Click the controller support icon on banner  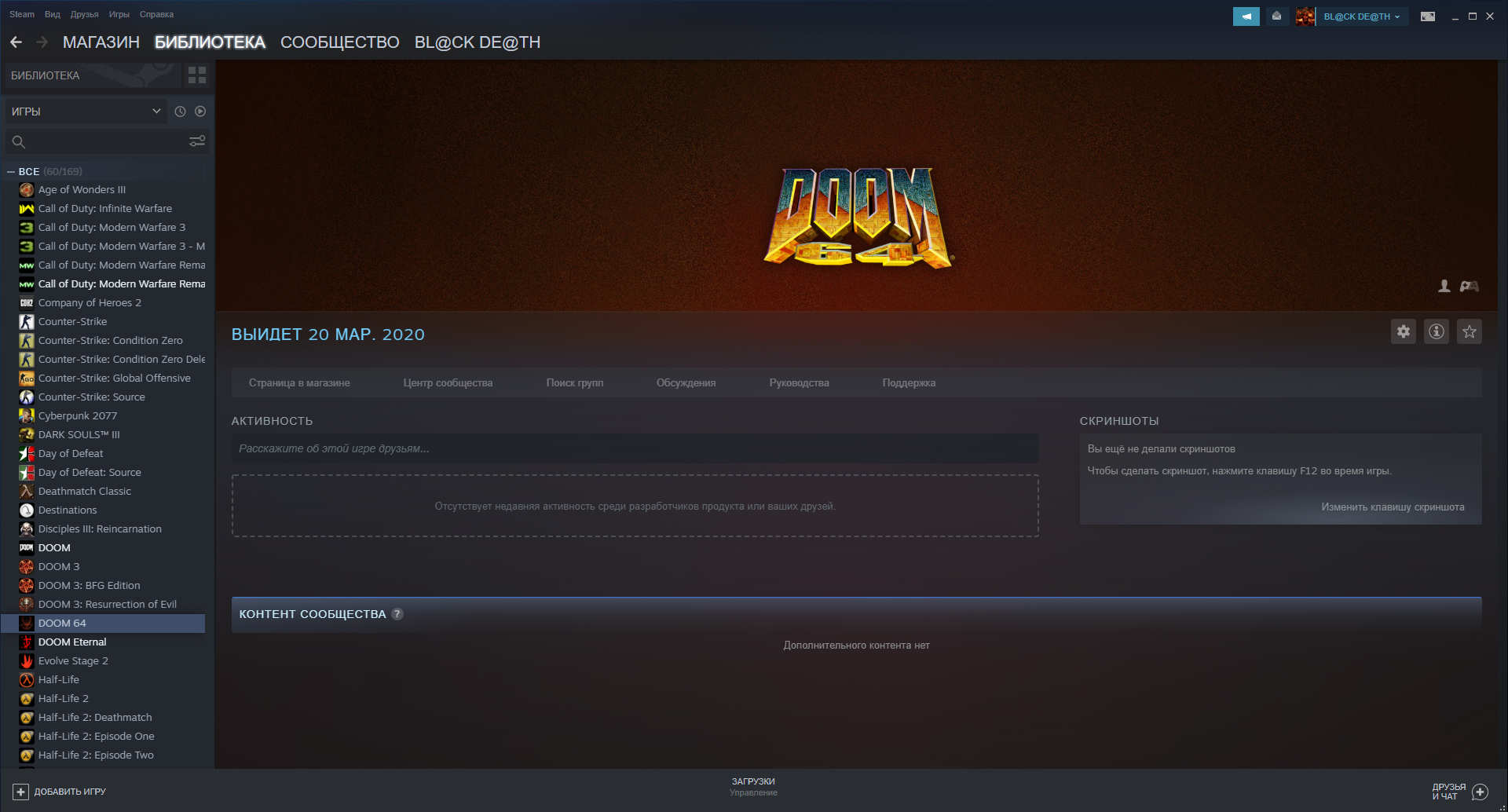coord(1470,286)
